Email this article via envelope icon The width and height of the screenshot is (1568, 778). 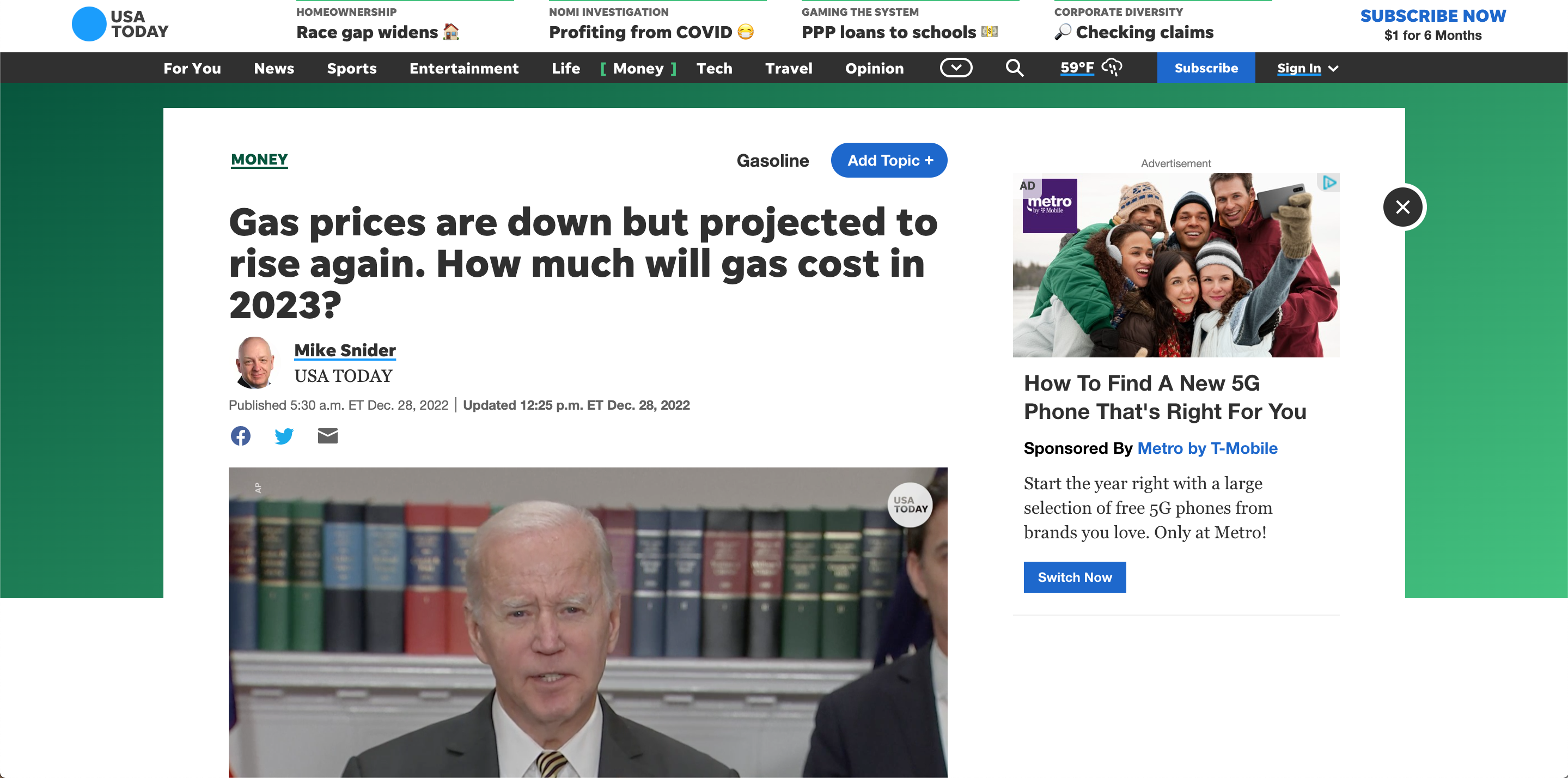point(327,436)
